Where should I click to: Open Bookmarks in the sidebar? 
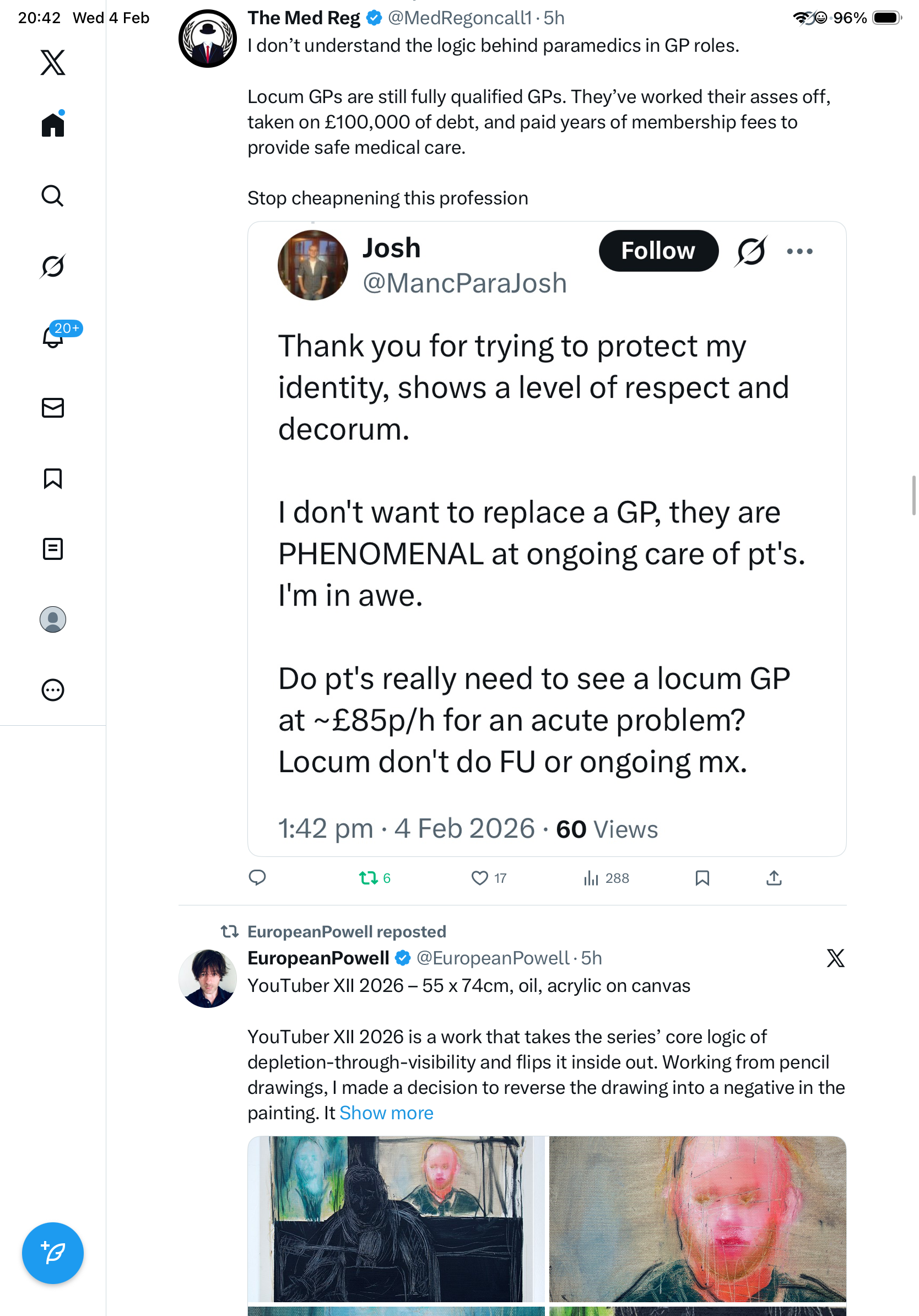click(x=53, y=478)
